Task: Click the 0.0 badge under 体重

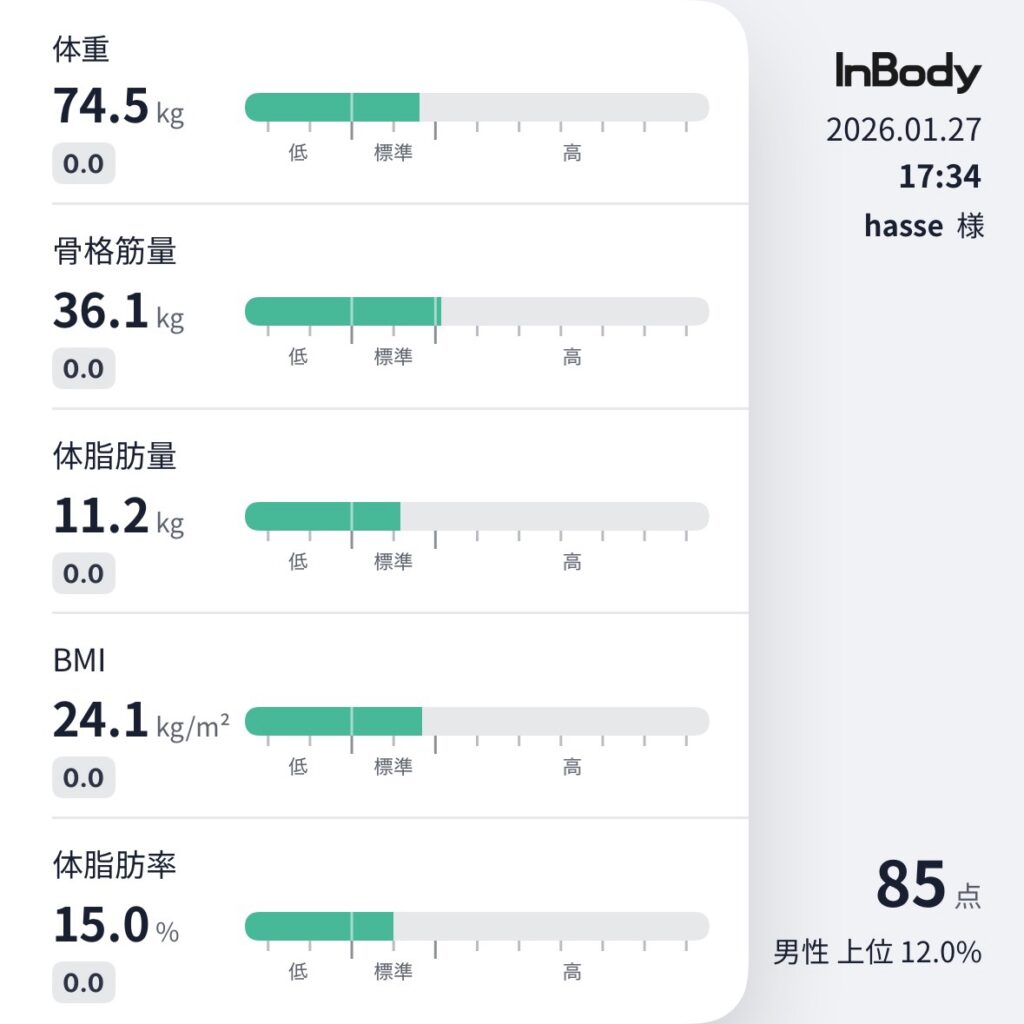Action: pyautogui.click(x=83, y=164)
